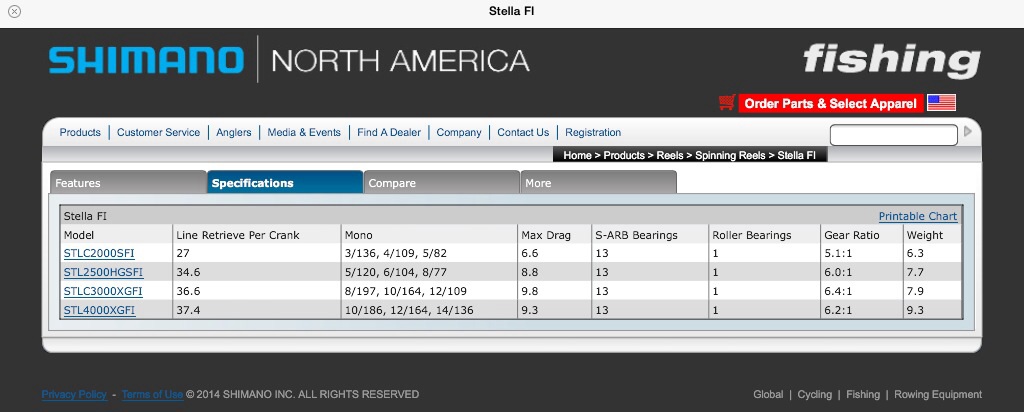
Task: Go to Rowing Equipment footer link
Action: (938, 394)
